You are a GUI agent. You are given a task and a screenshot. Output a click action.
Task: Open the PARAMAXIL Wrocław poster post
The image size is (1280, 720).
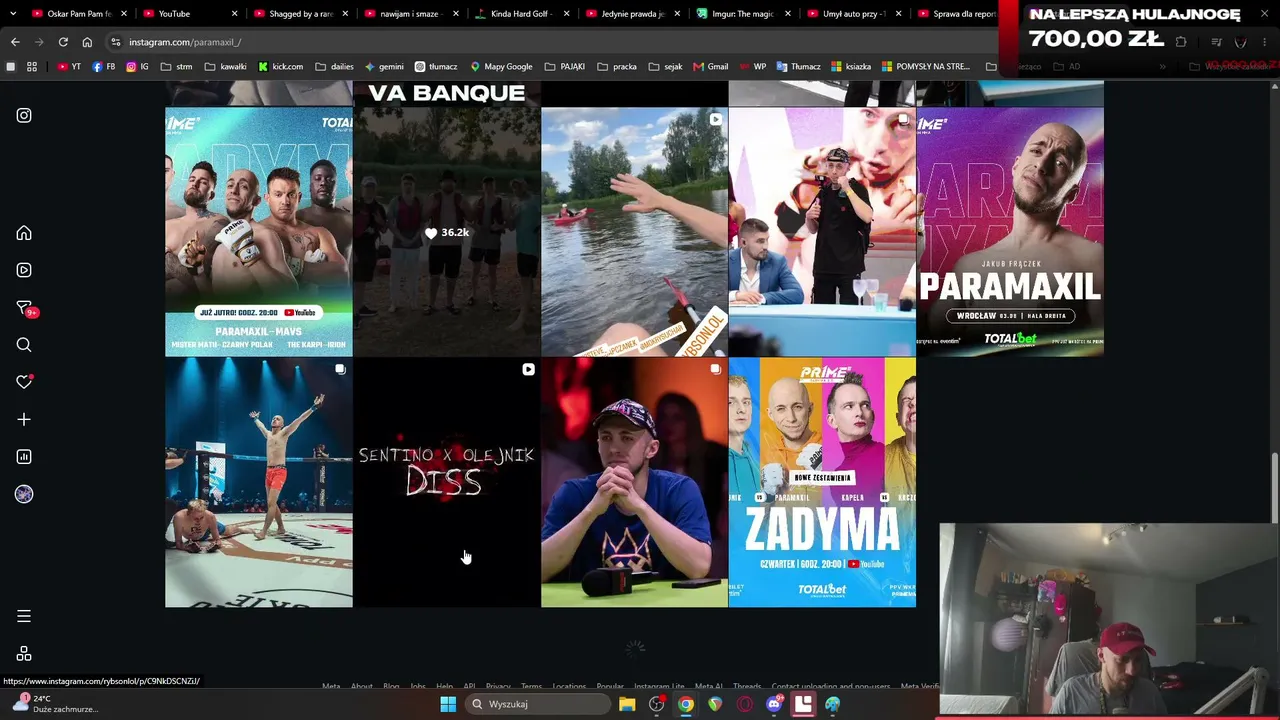(1010, 232)
